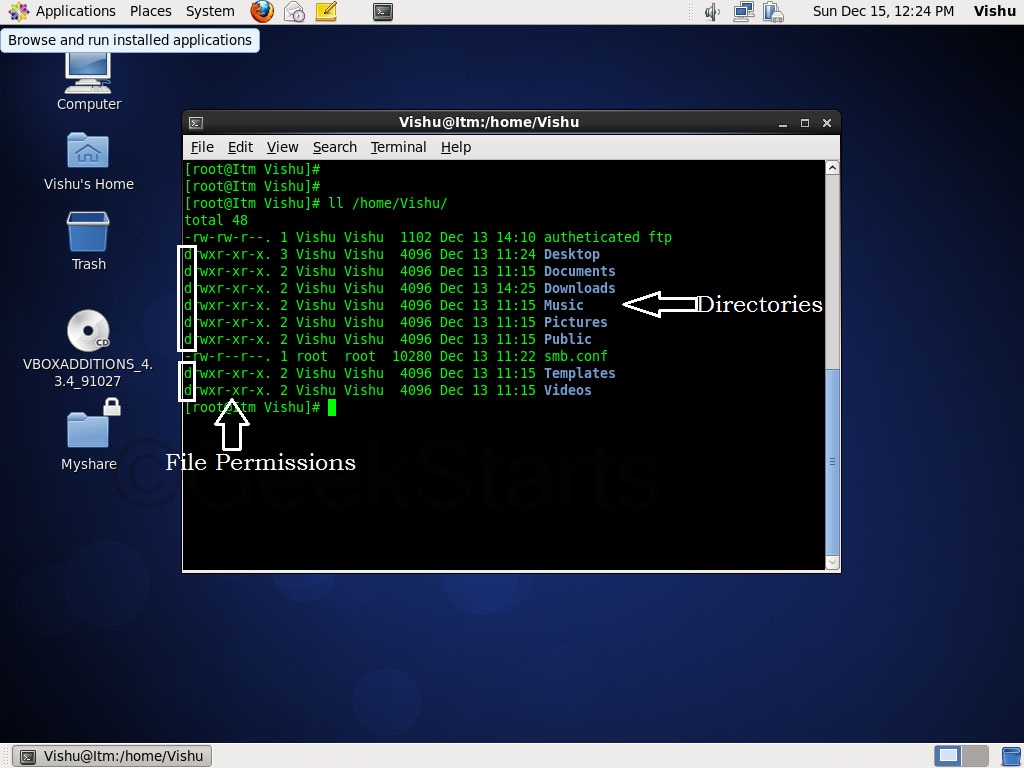Click the clipboard tray icon beside the clock
1024x768 pixels.
click(x=773, y=12)
